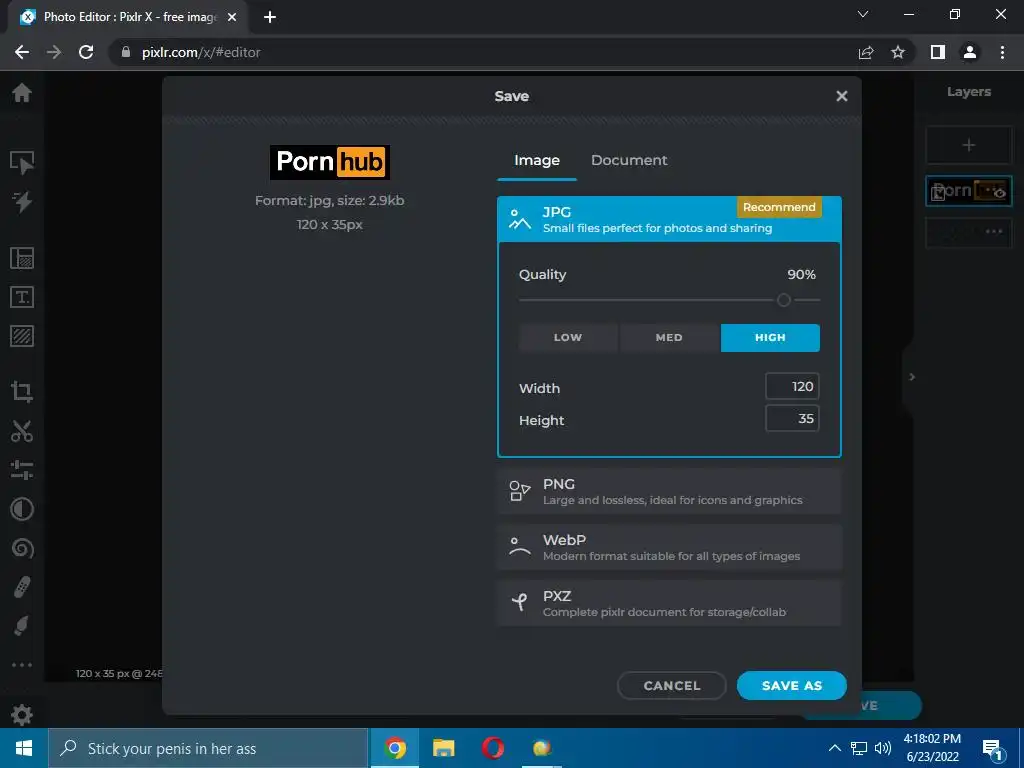Screen dimensions: 1024x768
Task: Click the SAVE AS button
Action: [x=792, y=686]
